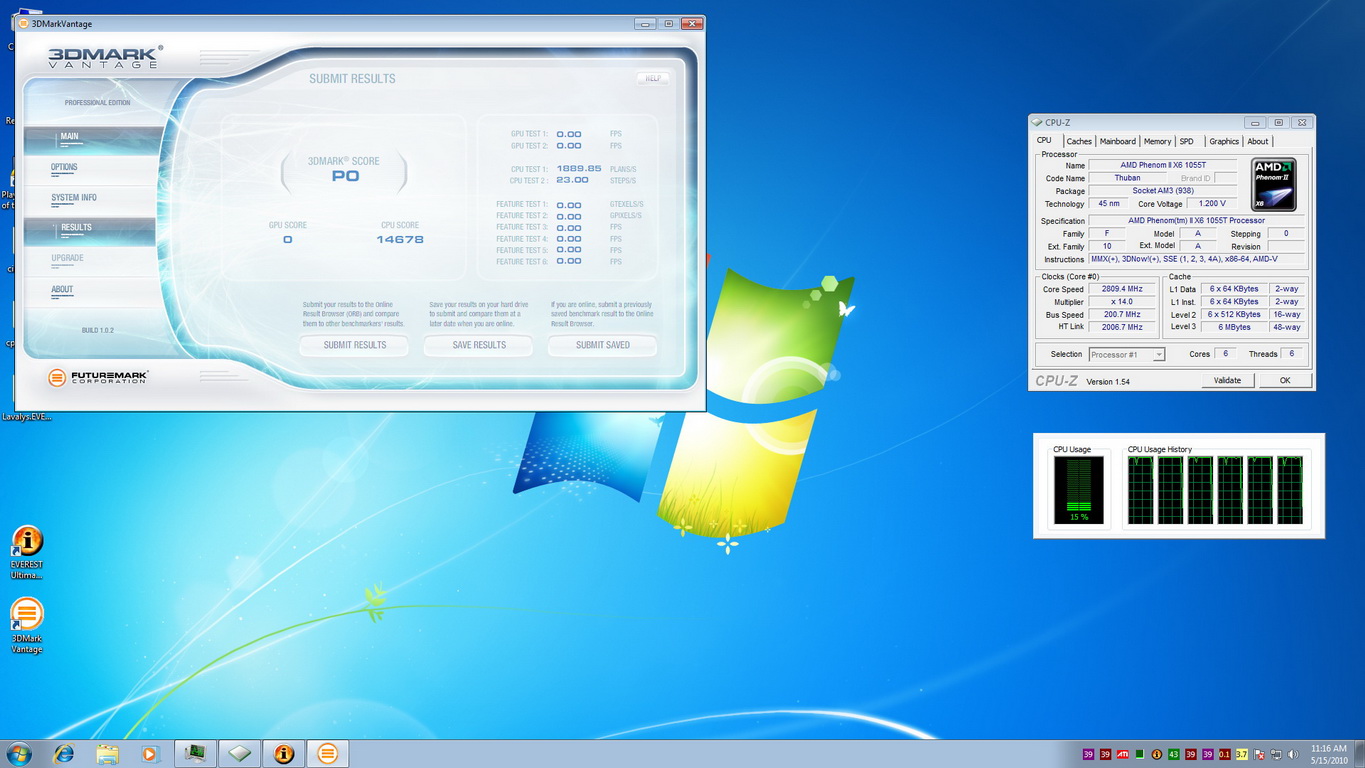
Task: Click the Level 2 cache value 6 x 512 KBytes
Action: pos(1233,314)
